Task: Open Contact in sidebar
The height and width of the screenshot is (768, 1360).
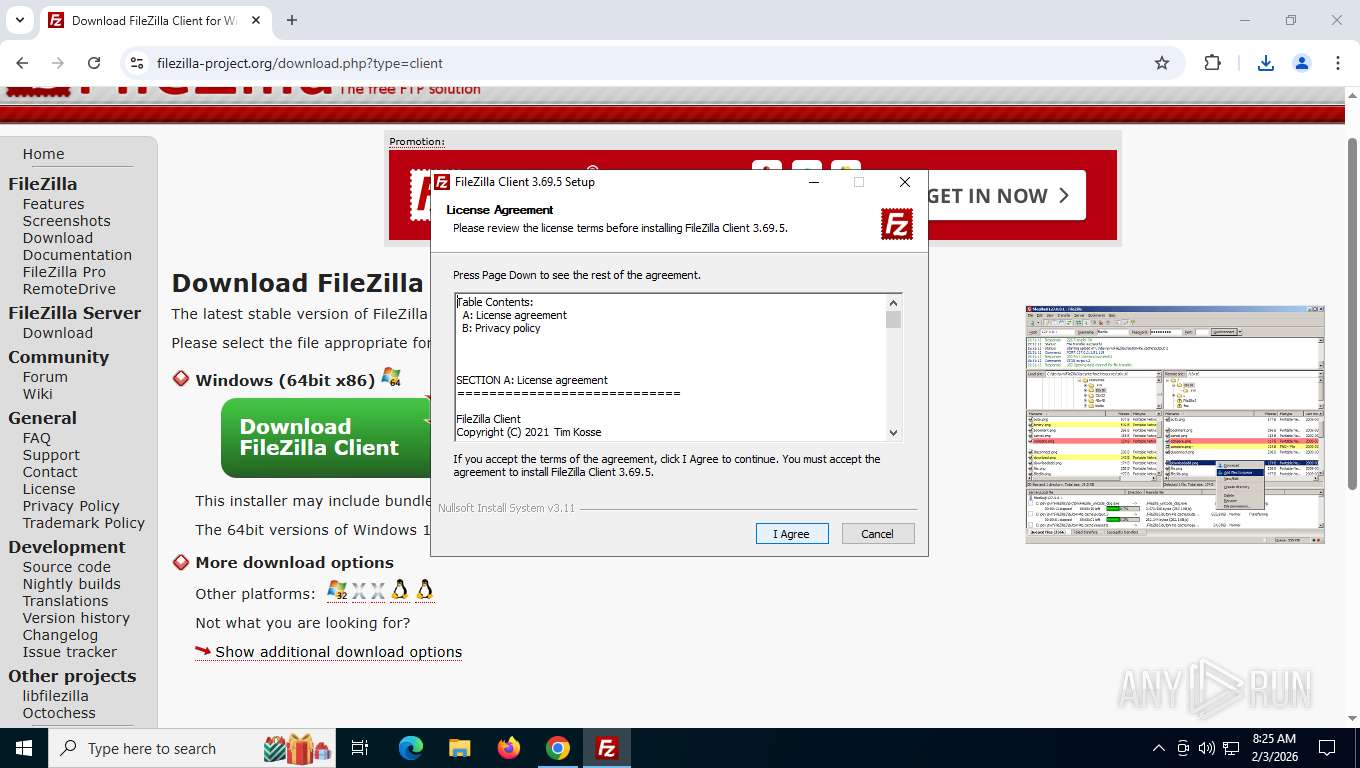Action: click(50, 472)
